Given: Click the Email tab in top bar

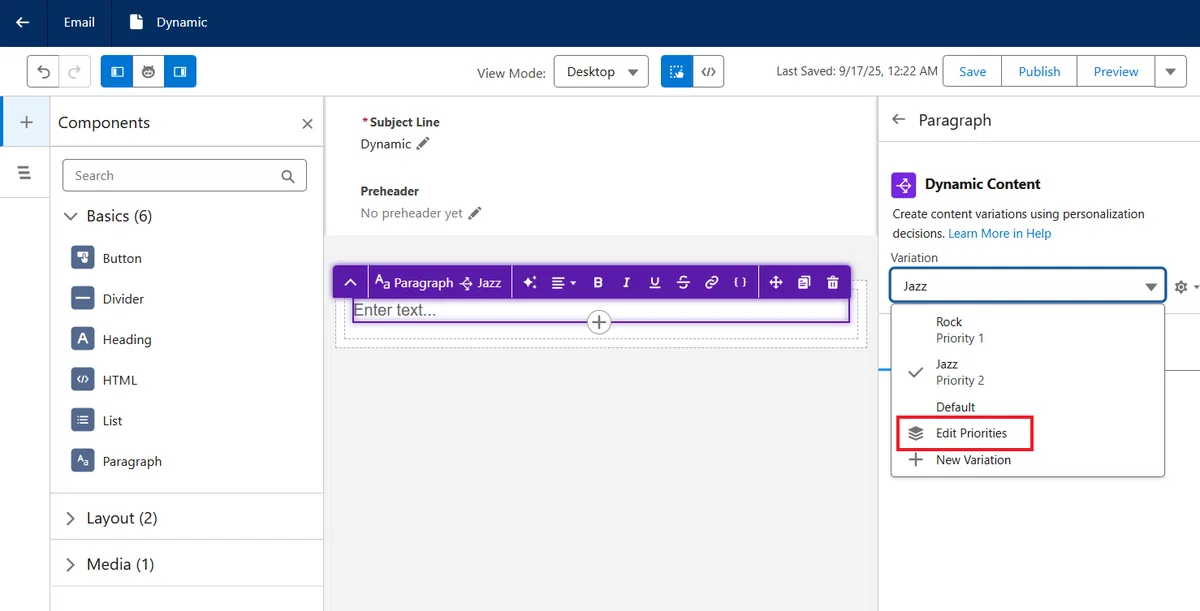Looking at the screenshot, I should pyautogui.click(x=80, y=22).
